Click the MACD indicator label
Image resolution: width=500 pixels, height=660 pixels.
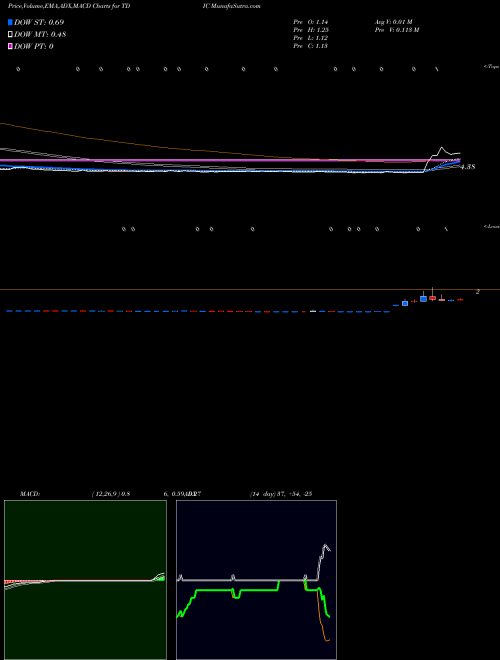coord(29,494)
